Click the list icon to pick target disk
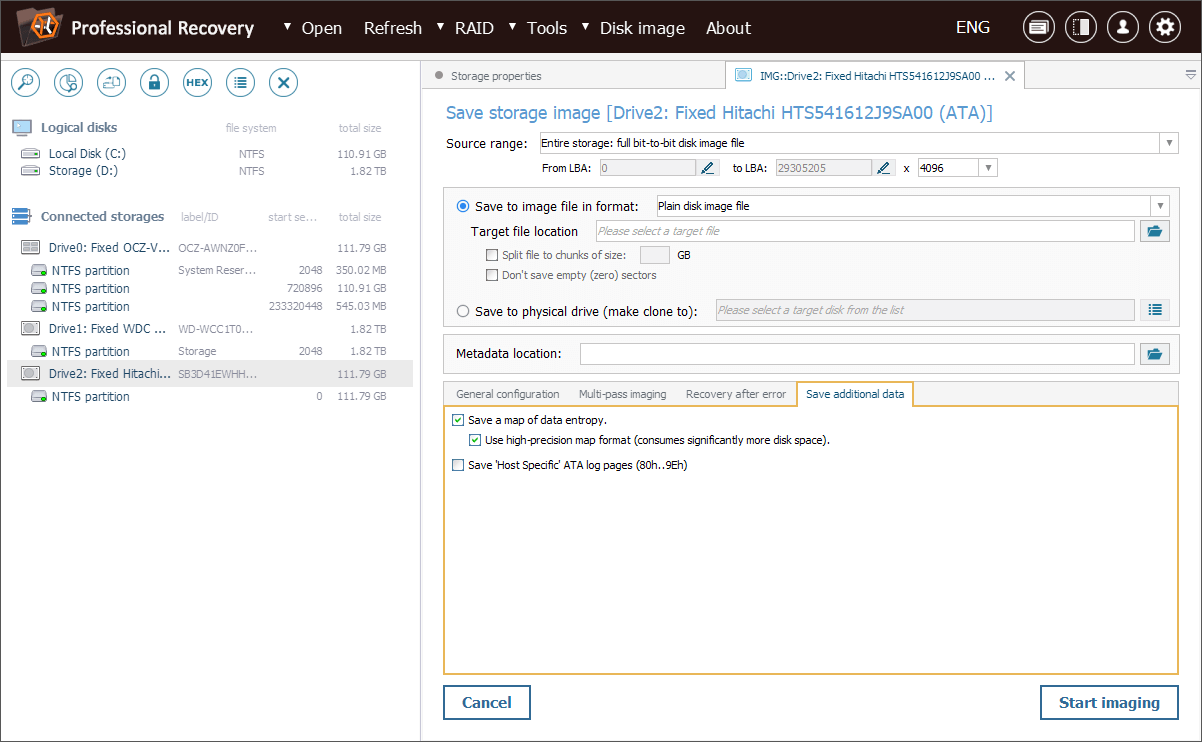This screenshot has width=1202, height=742. (x=1155, y=310)
